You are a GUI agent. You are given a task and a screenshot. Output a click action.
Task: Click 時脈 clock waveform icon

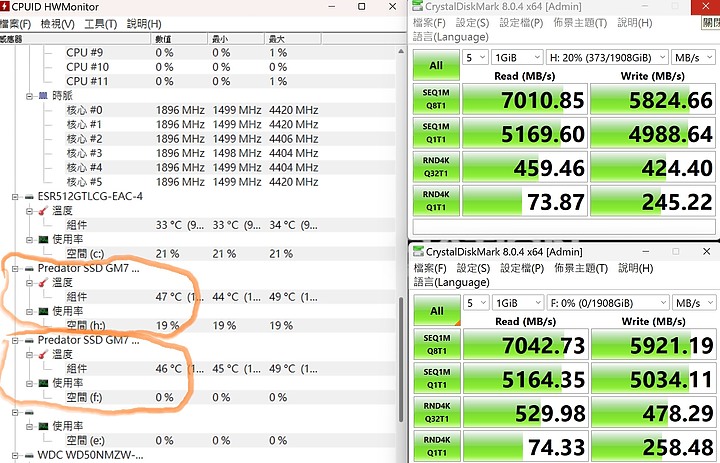point(43,96)
